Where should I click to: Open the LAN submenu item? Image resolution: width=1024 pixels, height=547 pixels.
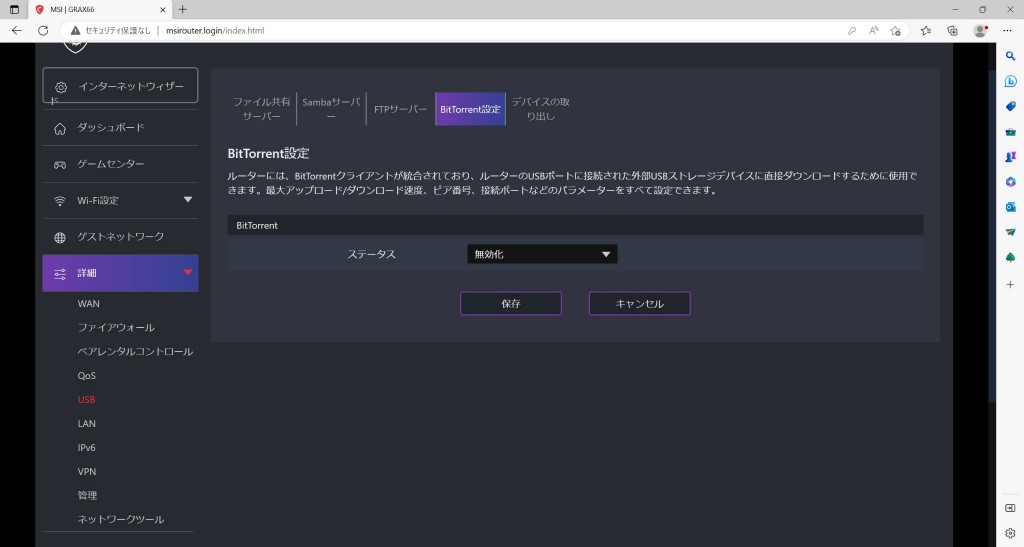87,424
